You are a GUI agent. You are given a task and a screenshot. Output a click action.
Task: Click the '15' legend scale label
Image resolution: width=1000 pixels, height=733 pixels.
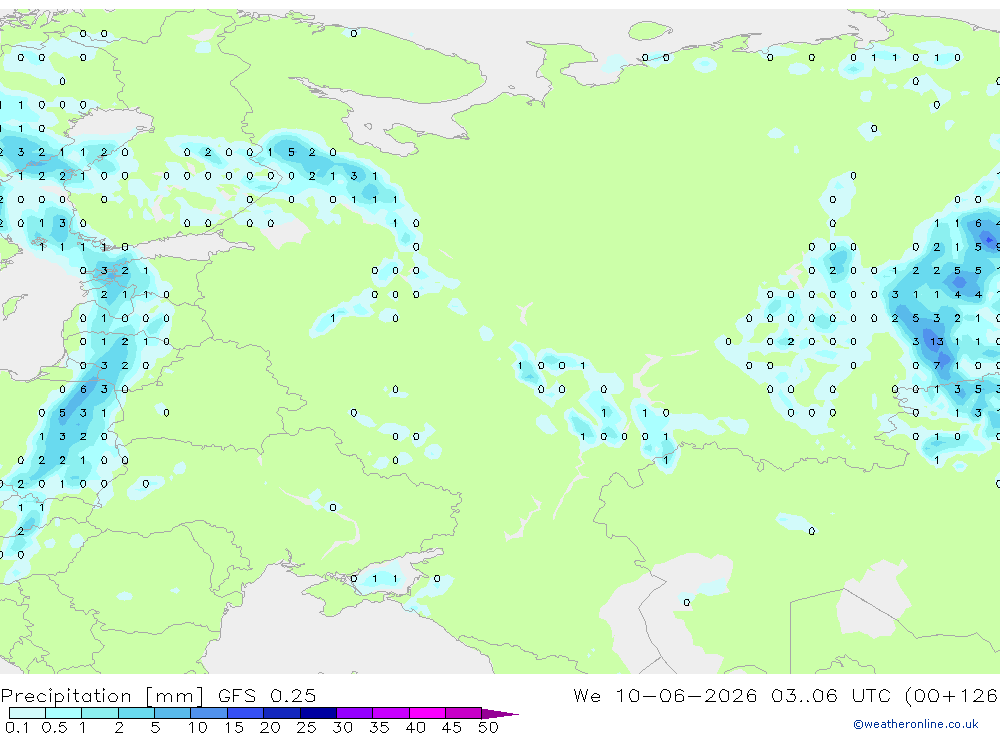(x=234, y=727)
